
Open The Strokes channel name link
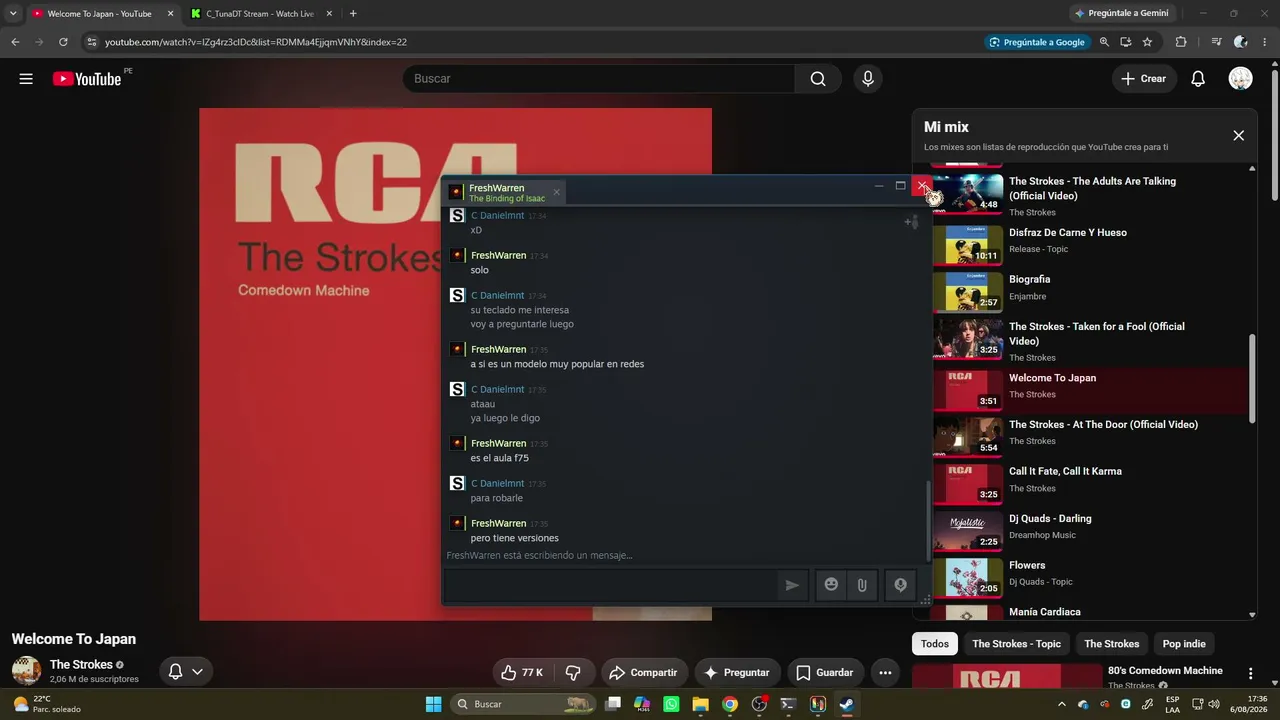81,665
